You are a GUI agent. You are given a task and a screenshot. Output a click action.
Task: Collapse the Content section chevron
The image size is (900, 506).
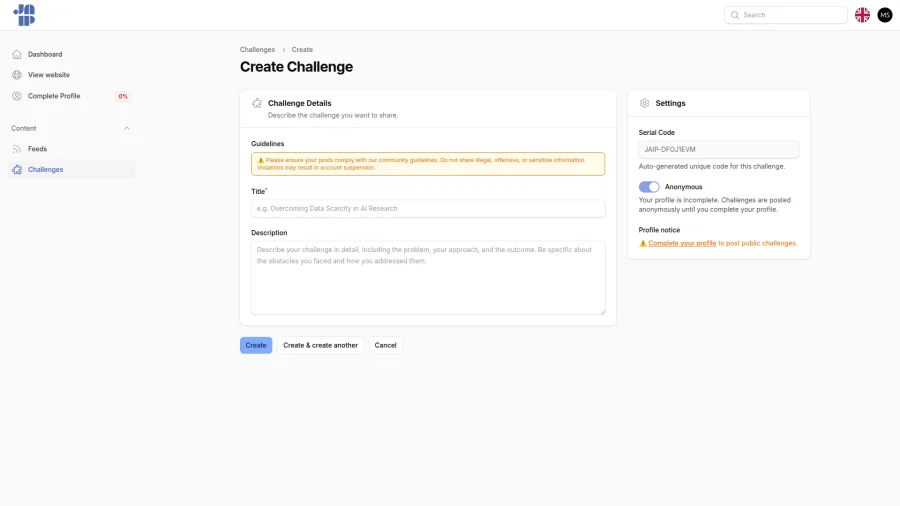pyautogui.click(x=127, y=129)
